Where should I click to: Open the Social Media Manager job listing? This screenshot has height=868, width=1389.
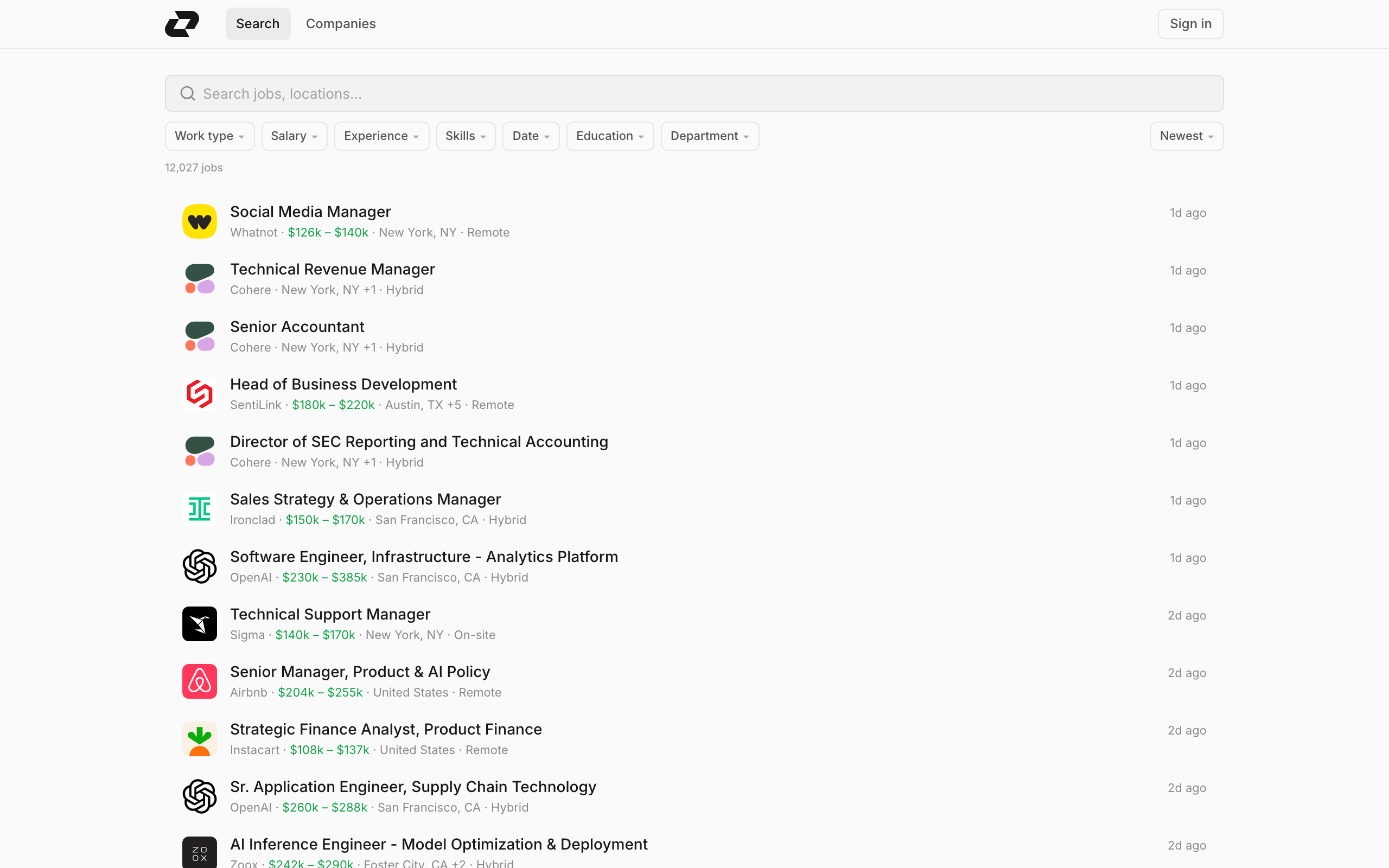pos(310,212)
